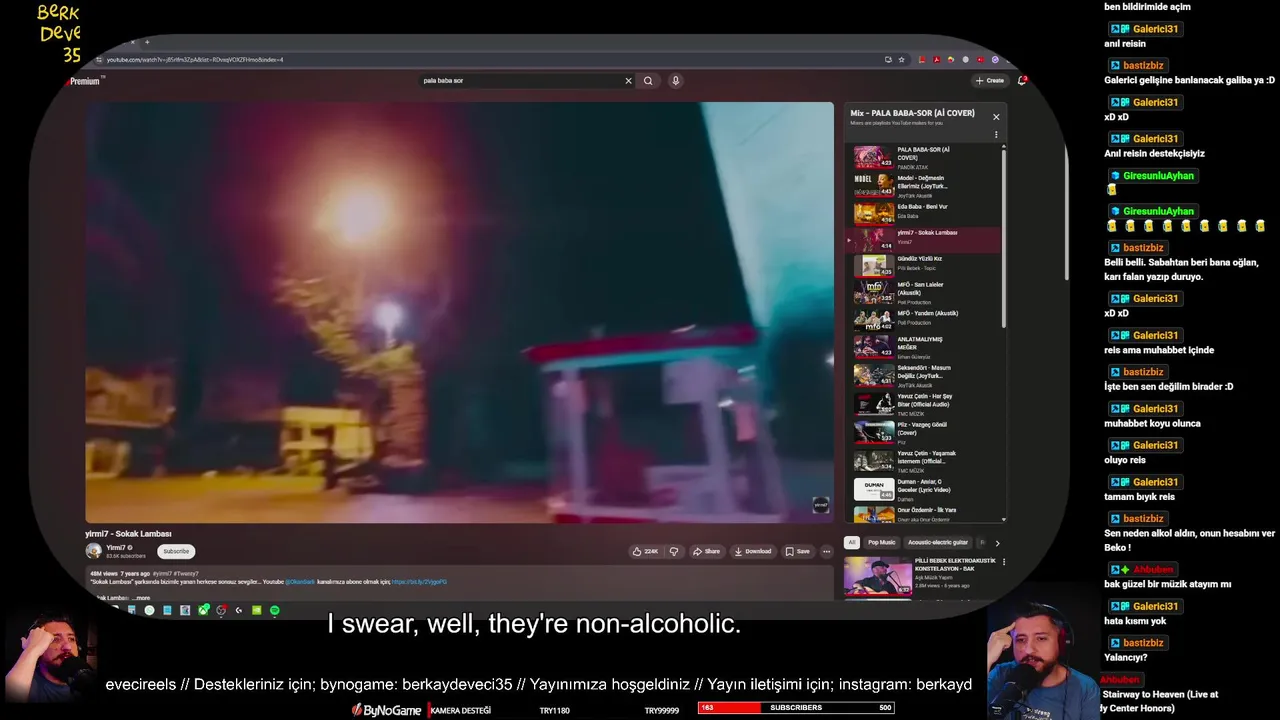This screenshot has width=1280, height=720.
Task: Show more filter chips with right arrow
Action: pyautogui.click(x=997, y=543)
